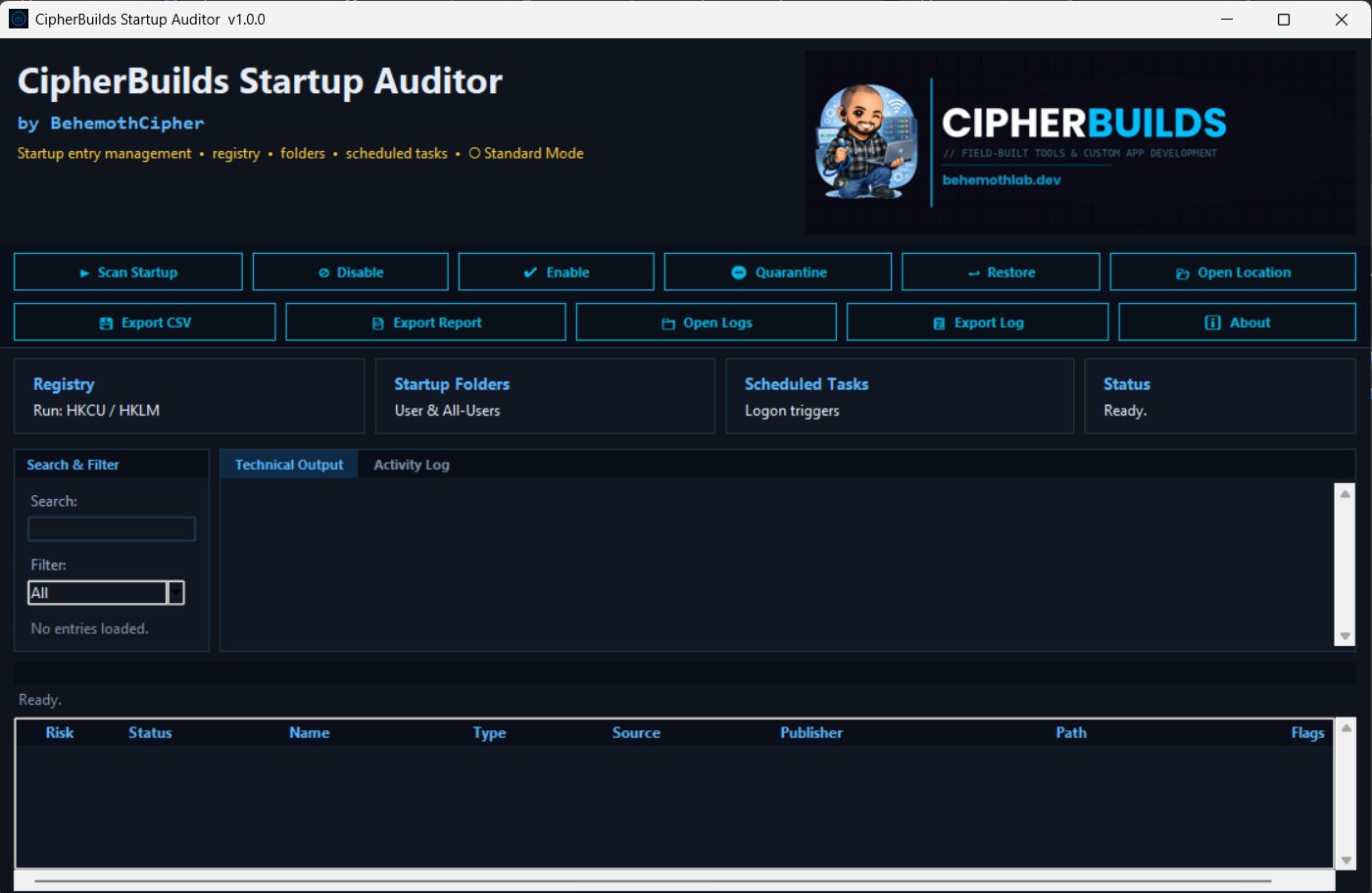This screenshot has height=893, width=1372.
Task: Sort by Flags column header
Action: click(x=1306, y=732)
